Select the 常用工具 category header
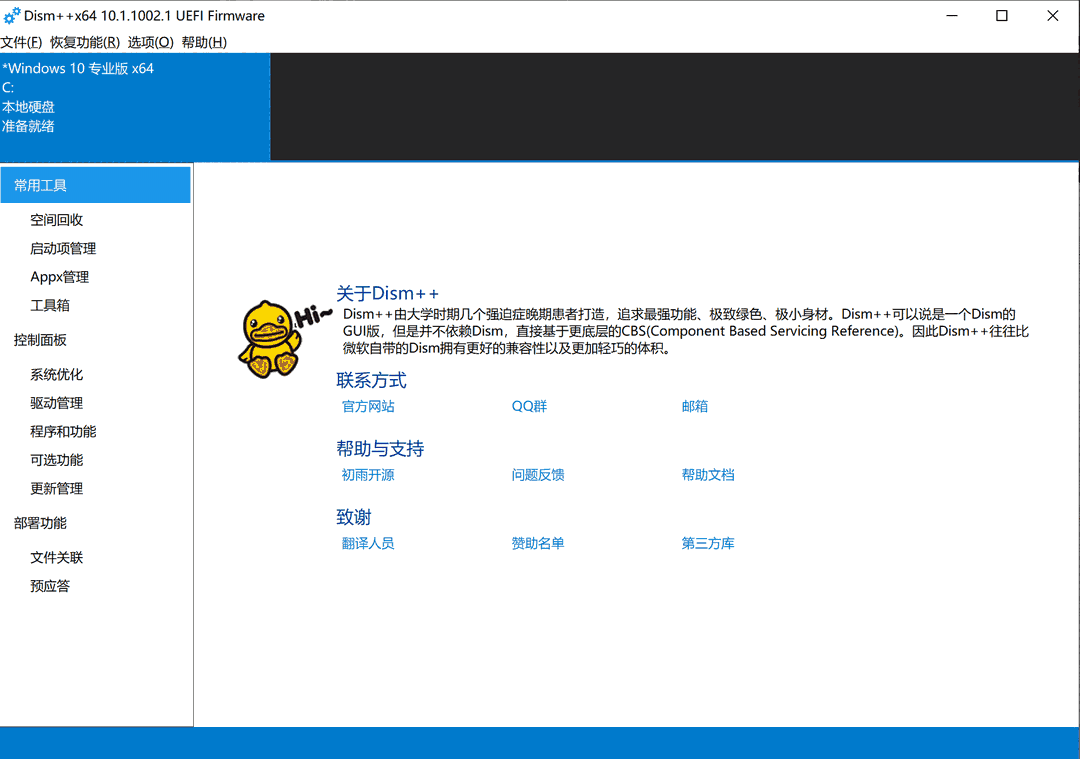The width and height of the screenshot is (1080, 759). 96,185
